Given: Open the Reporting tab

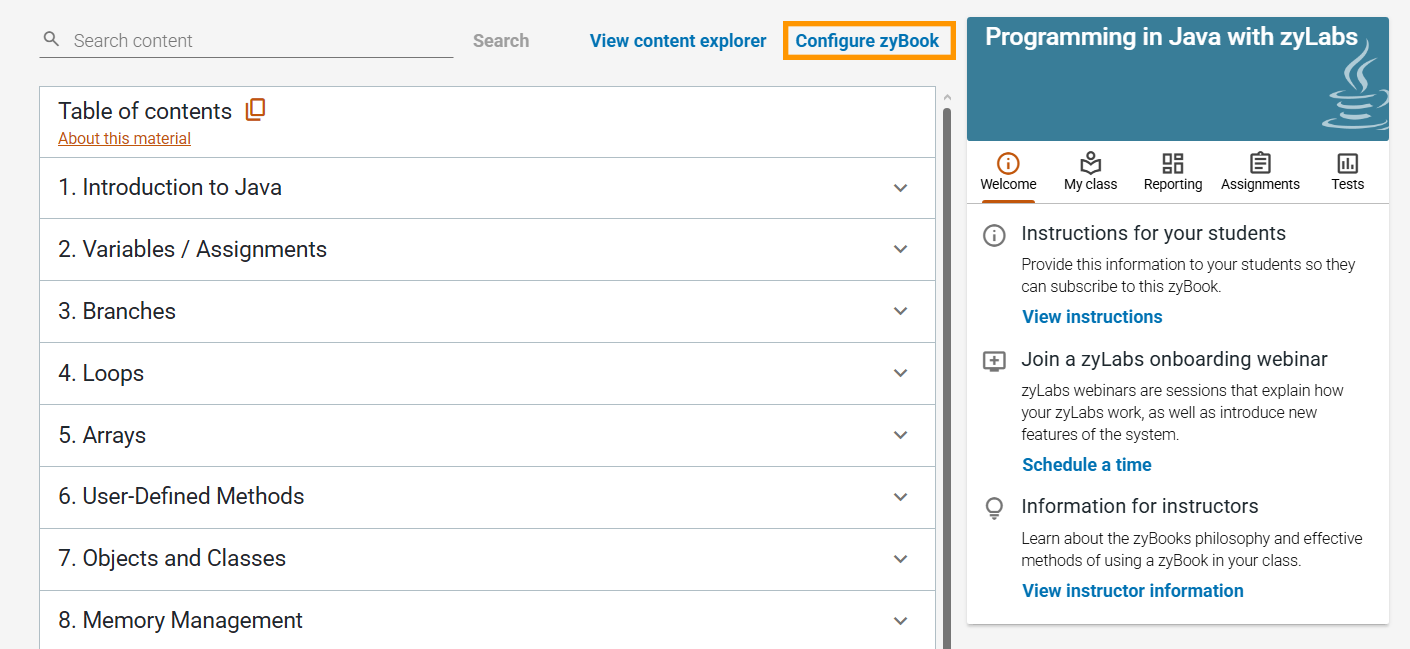Looking at the screenshot, I should tap(1173, 172).
